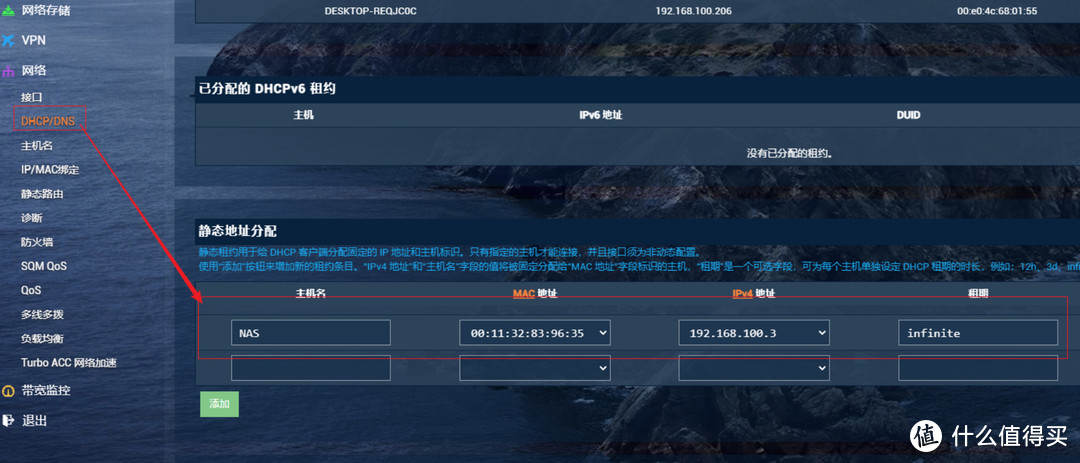
Task: Click the 没有已分配的租约 message
Action: point(790,153)
